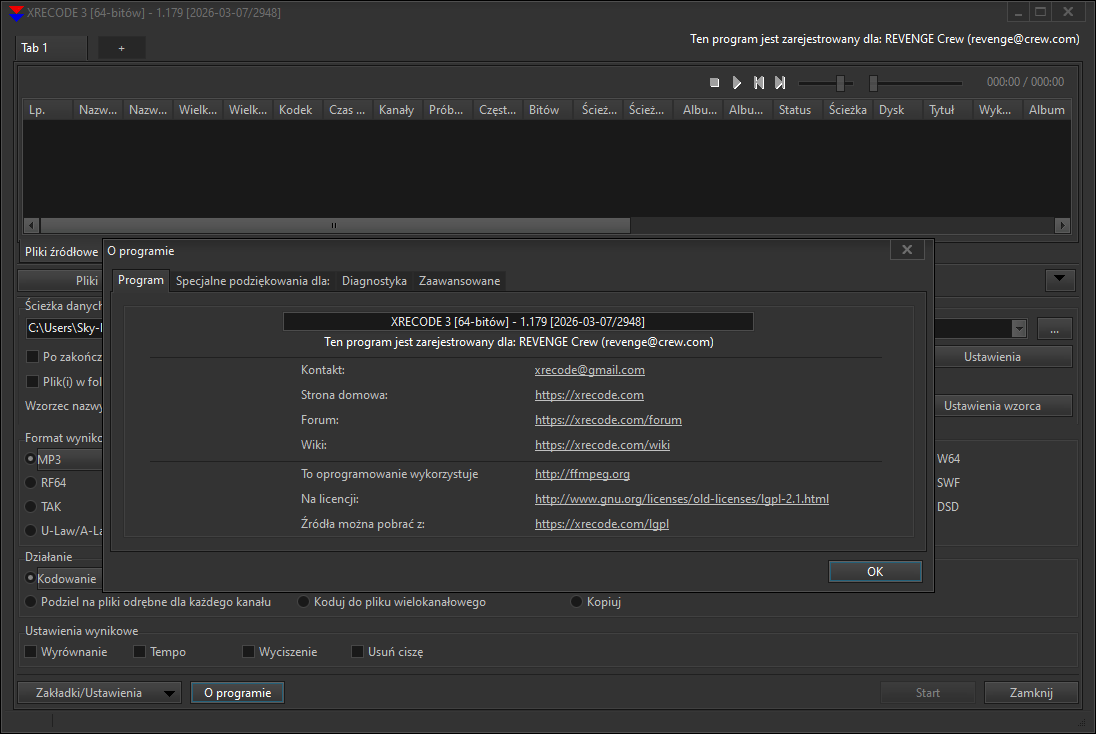The image size is (1096, 734).
Task: Confirm the dialog with OK
Action: [x=875, y=572]
